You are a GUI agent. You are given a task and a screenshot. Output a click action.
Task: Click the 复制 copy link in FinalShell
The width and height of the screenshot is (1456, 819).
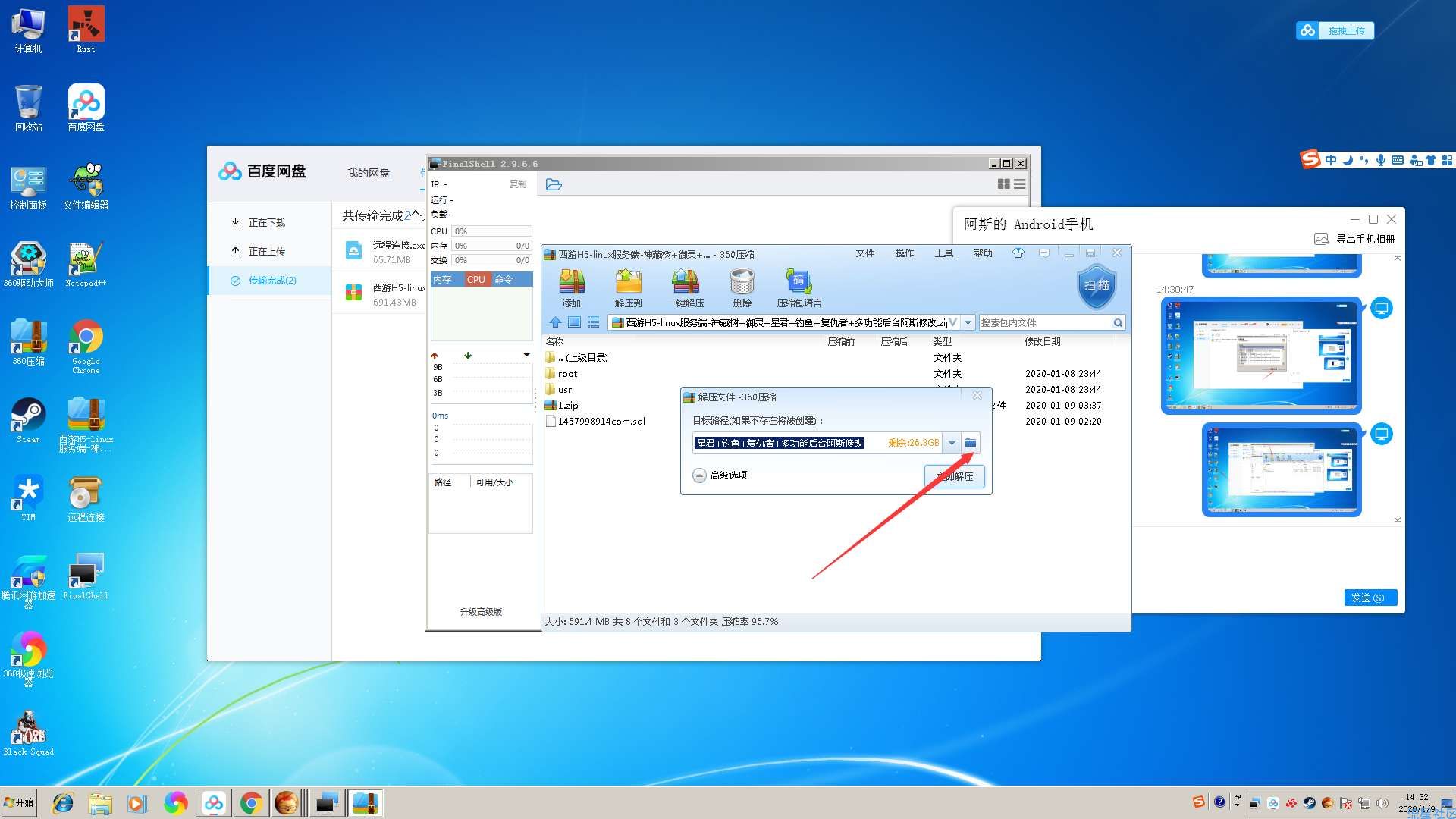(518, 184)
